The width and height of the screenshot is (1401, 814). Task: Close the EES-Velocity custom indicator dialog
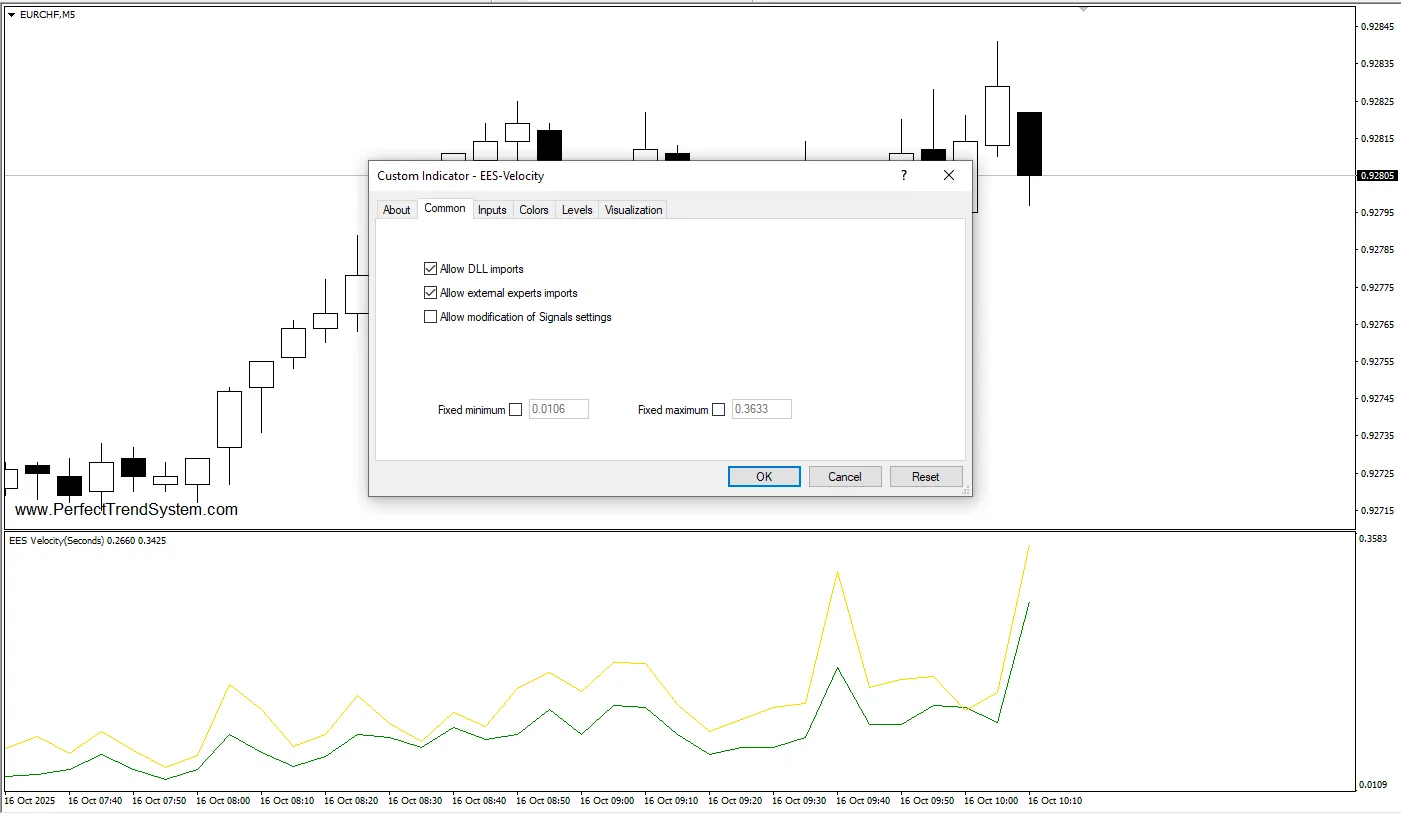point(949,175)
